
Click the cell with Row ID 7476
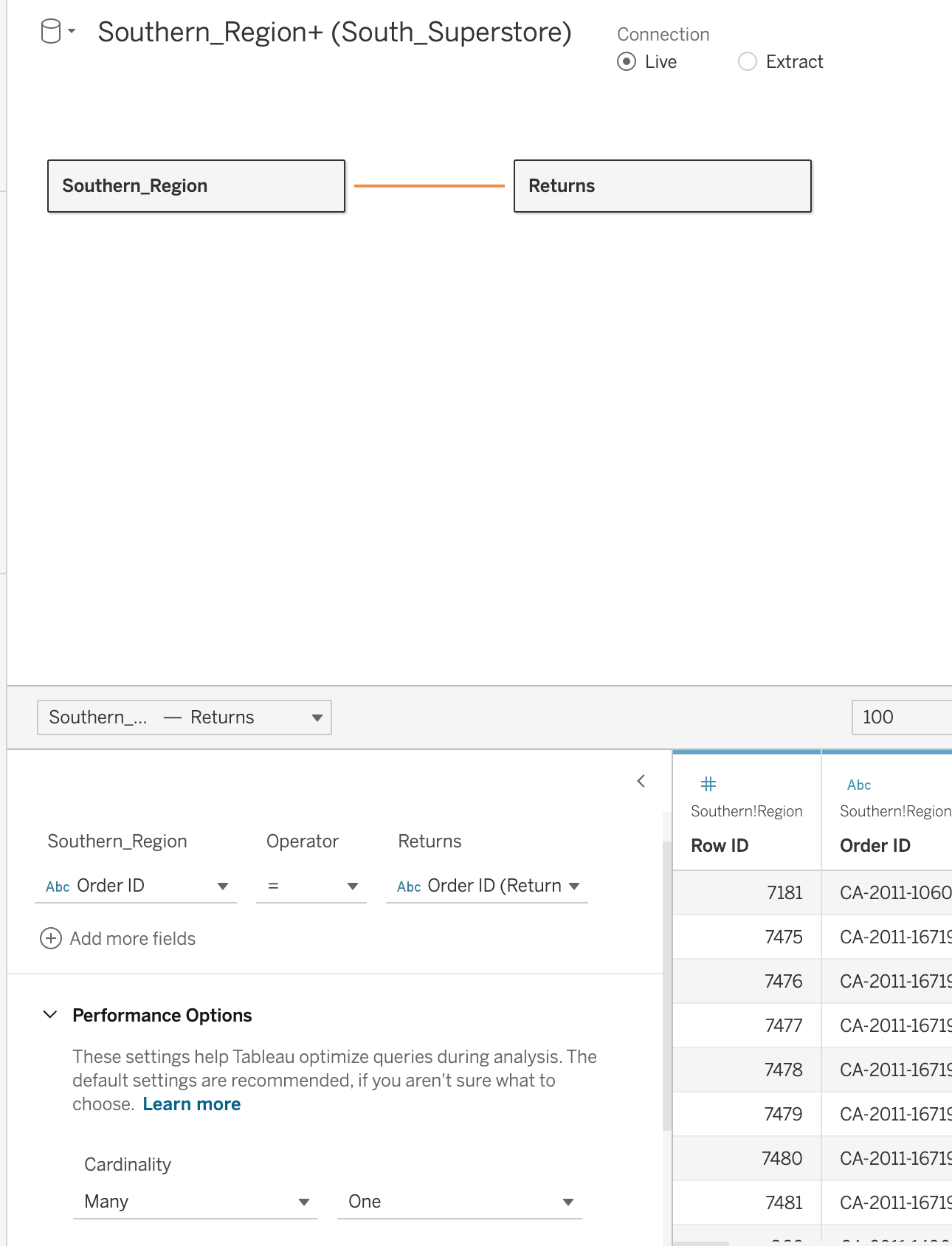(x=747, y=982)
